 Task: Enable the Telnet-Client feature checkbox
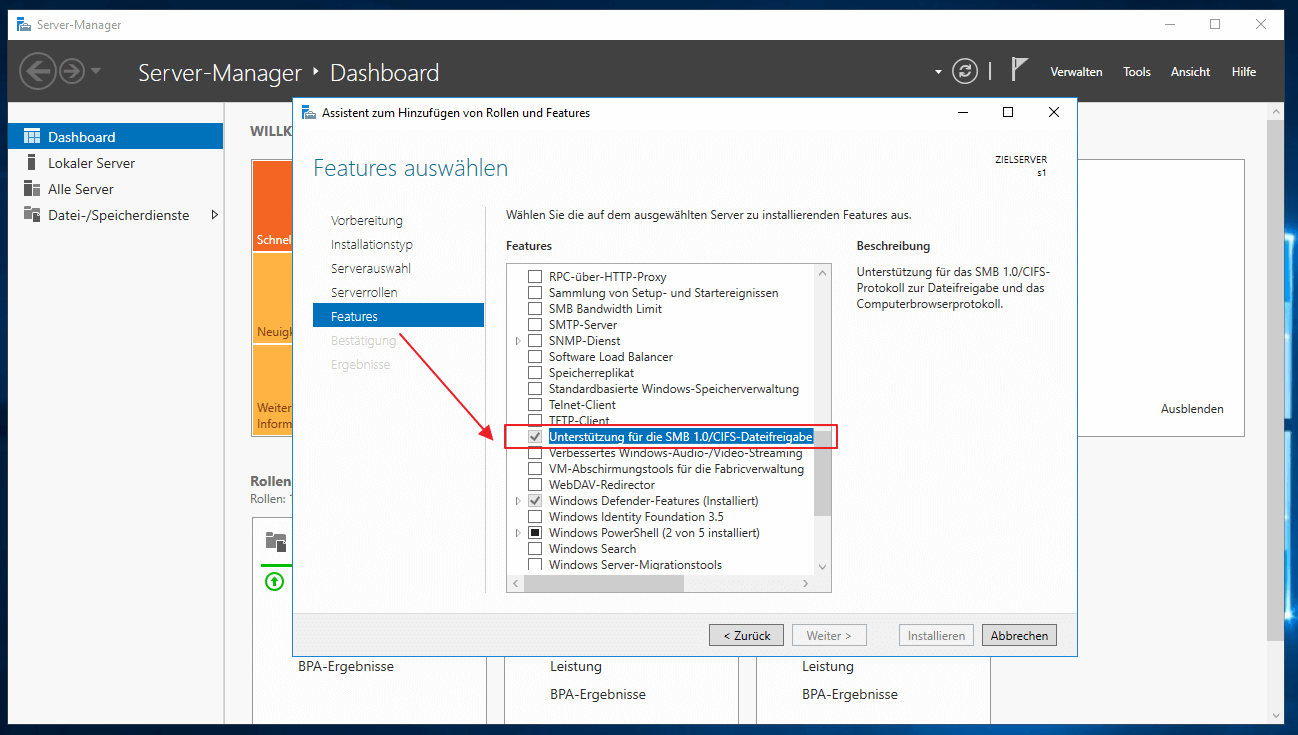tap(535, 405)
